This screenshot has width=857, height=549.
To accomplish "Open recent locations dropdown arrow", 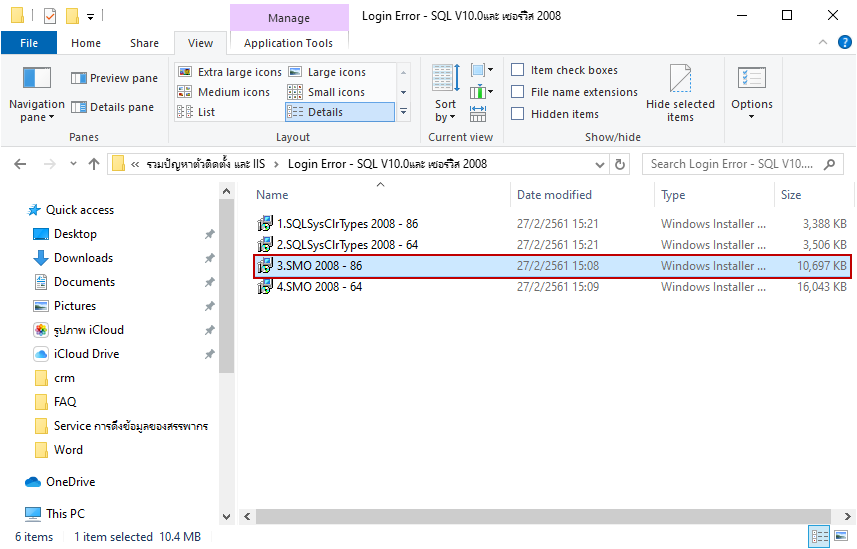I will (73, 164).
